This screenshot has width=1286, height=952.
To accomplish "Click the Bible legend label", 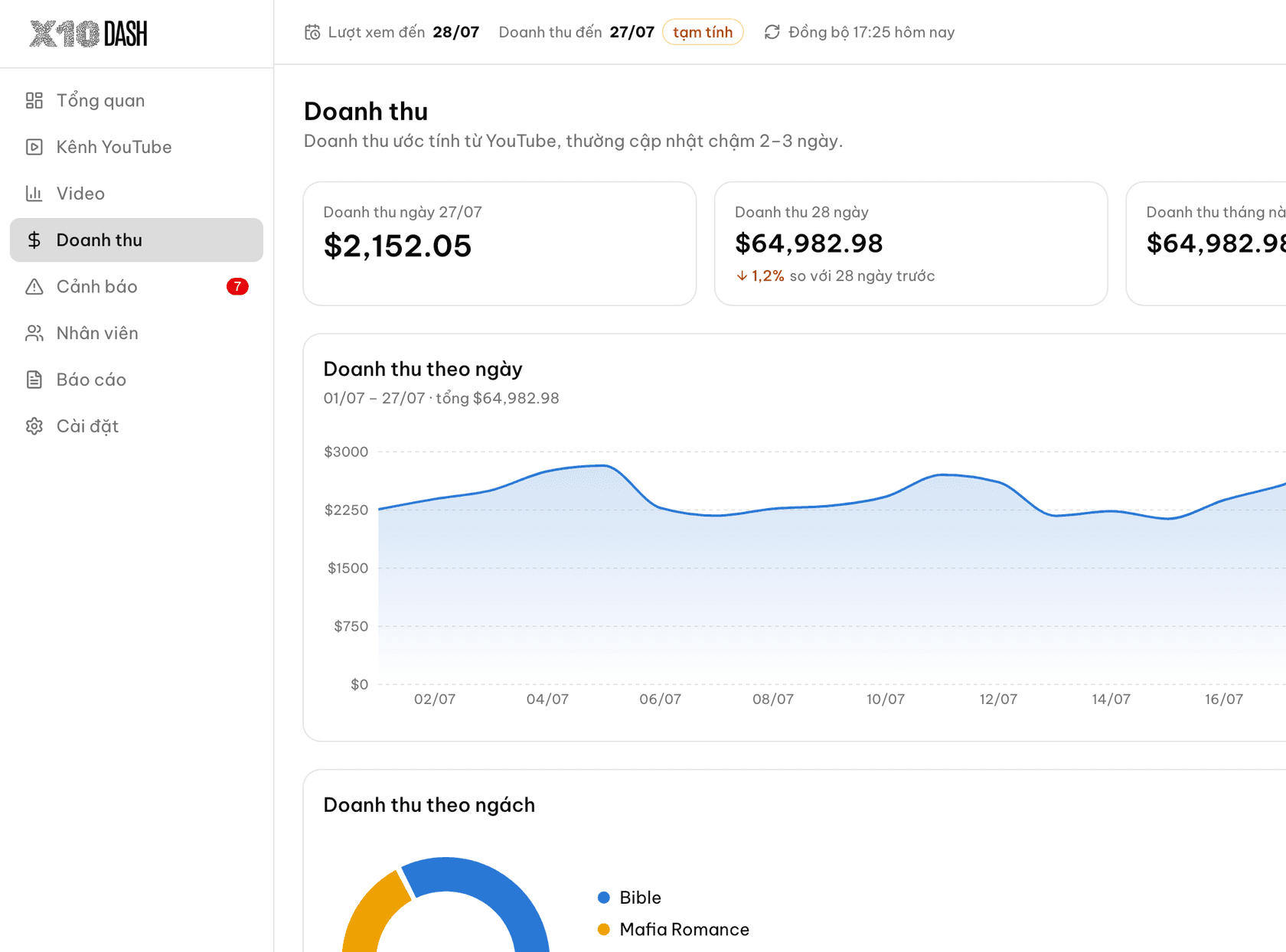I will click(x=640, y=898).
